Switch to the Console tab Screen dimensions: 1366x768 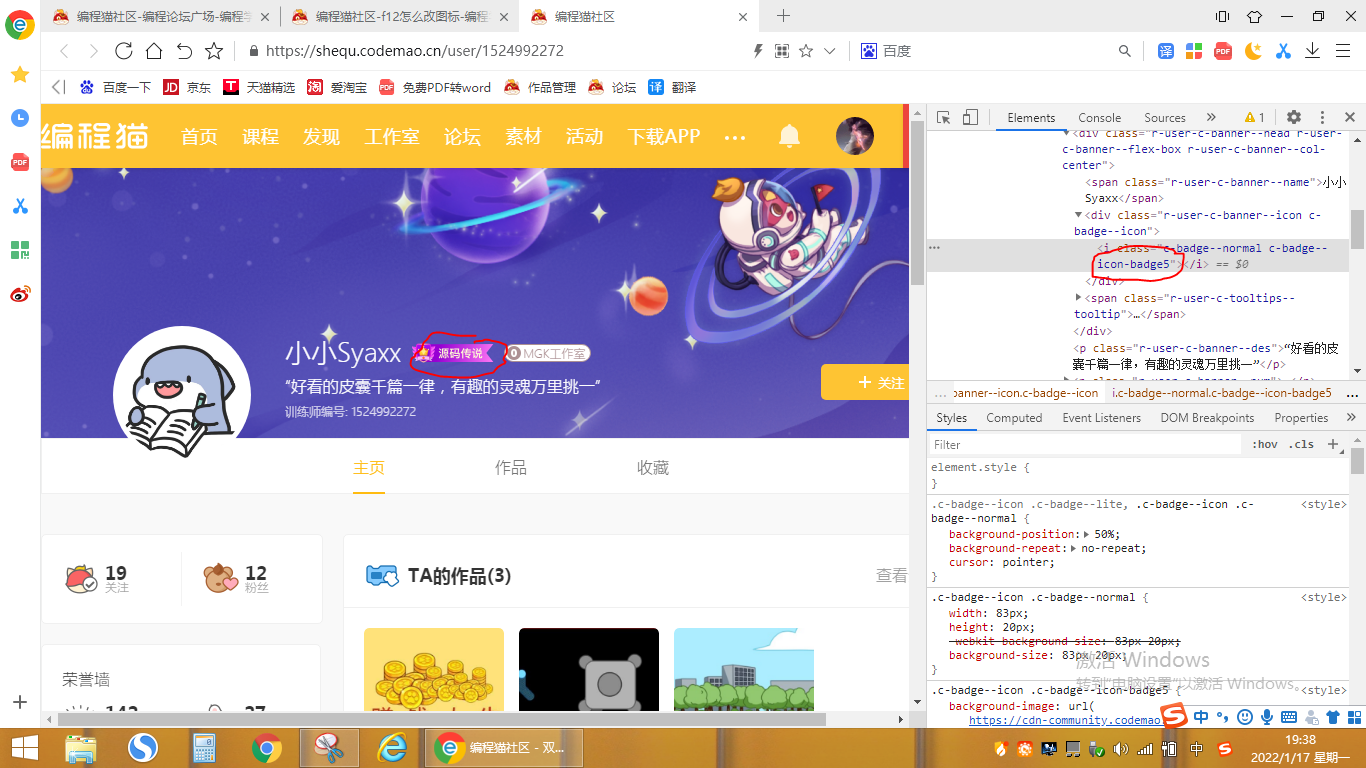[x=1100, y=117]
